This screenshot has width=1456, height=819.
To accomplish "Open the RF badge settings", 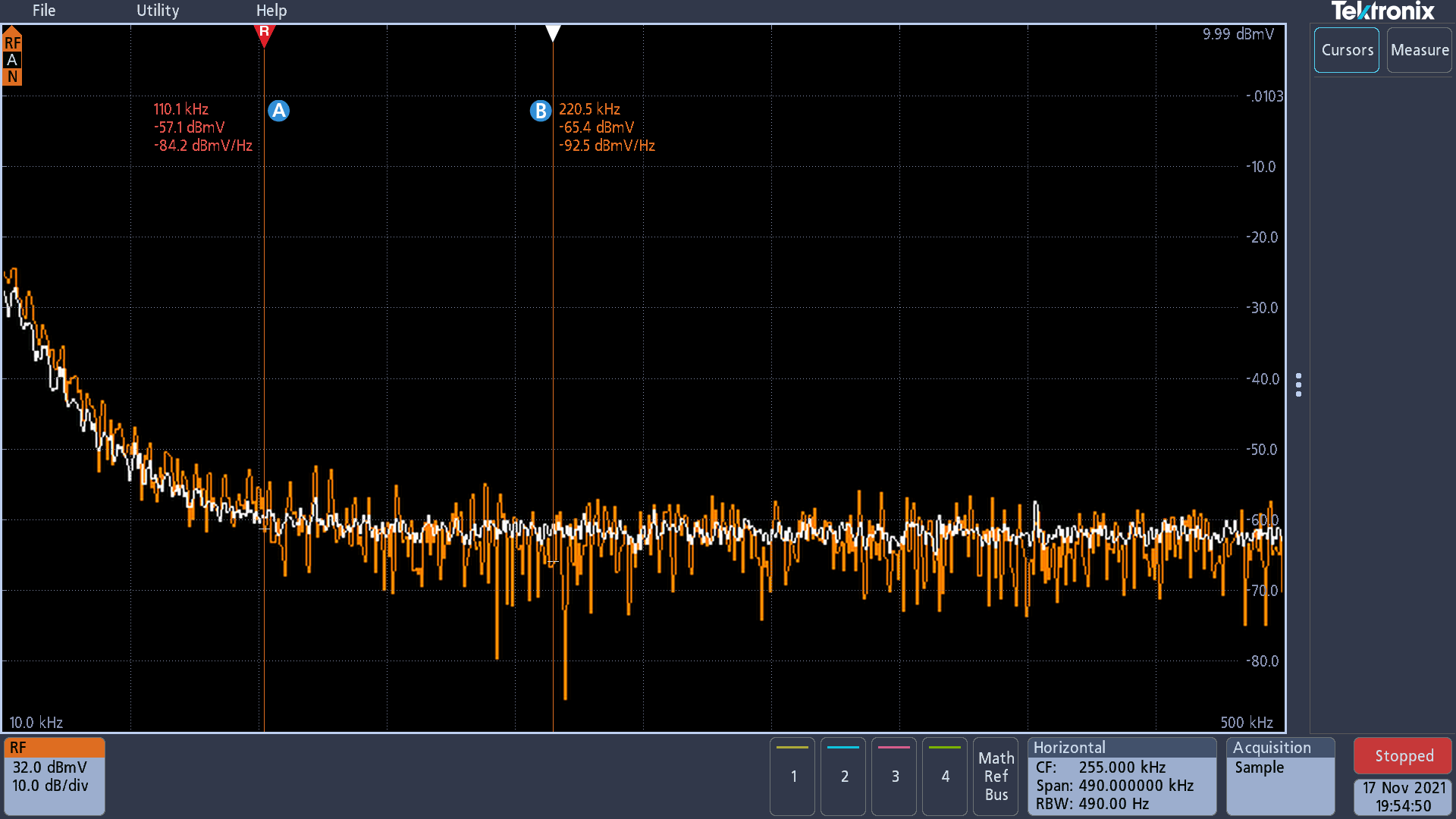I will pos(55,776).
